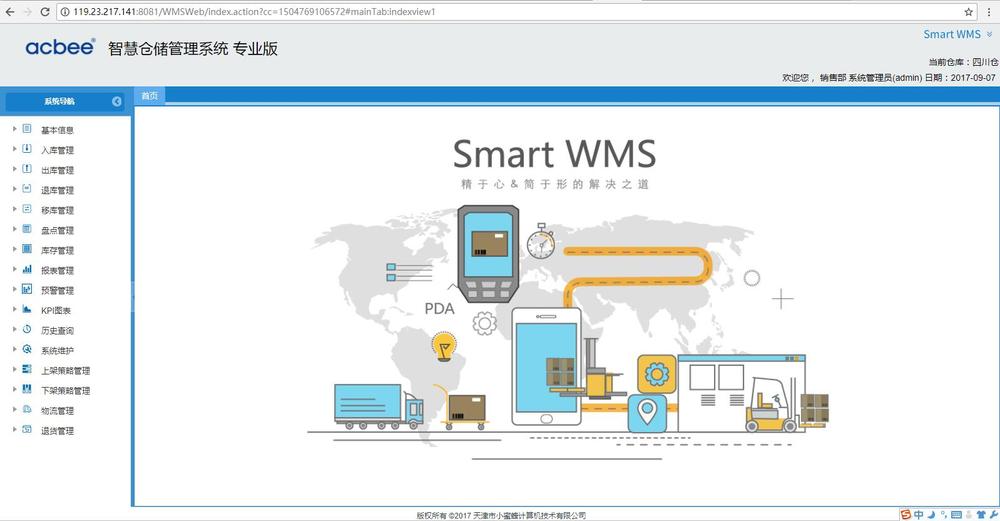1000x521 pixels.
Task: Select 上架策略管理 in the navigation
Action: [x=66, y=371]
